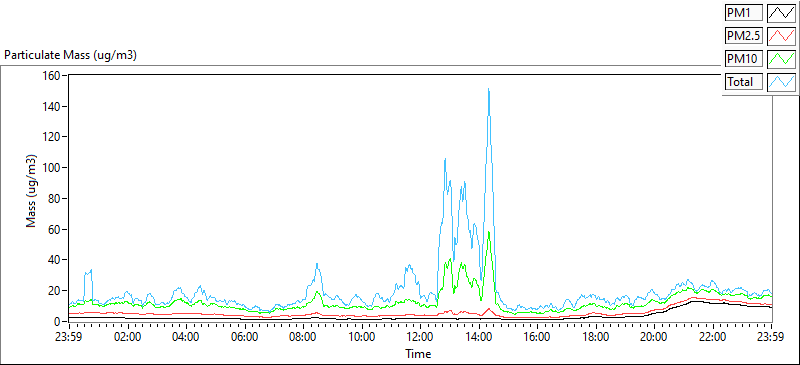Viewport: 800px width, 365px height.
Task: Click the 80 Y-axis tick value
Action: pos(56,199)
